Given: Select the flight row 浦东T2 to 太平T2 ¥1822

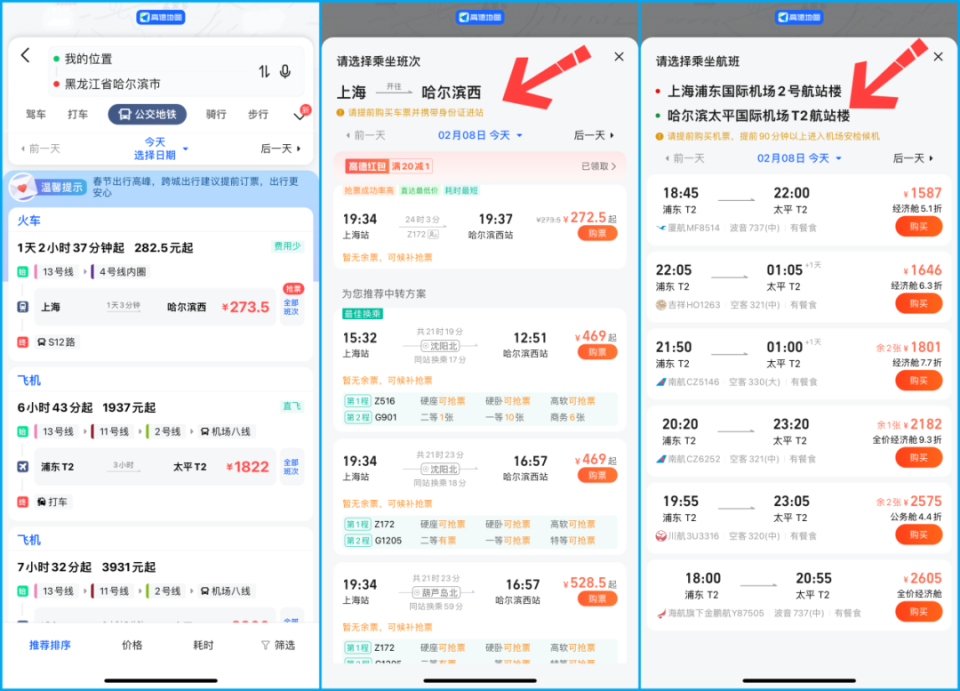Looking at the screenshot, I should coord(155,466).
